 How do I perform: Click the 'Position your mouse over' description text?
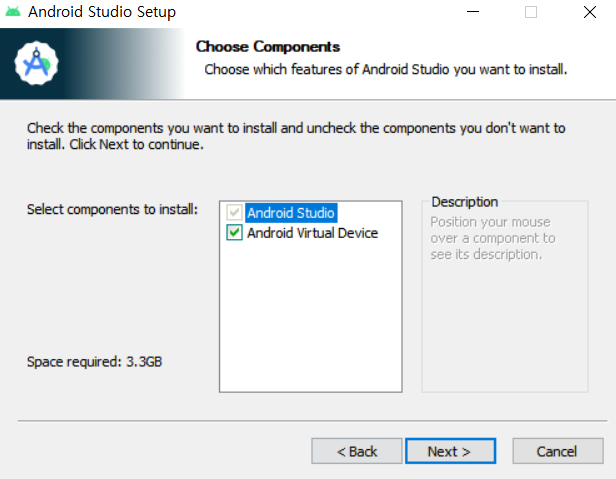pyautogui.click(x=493, y=238)
